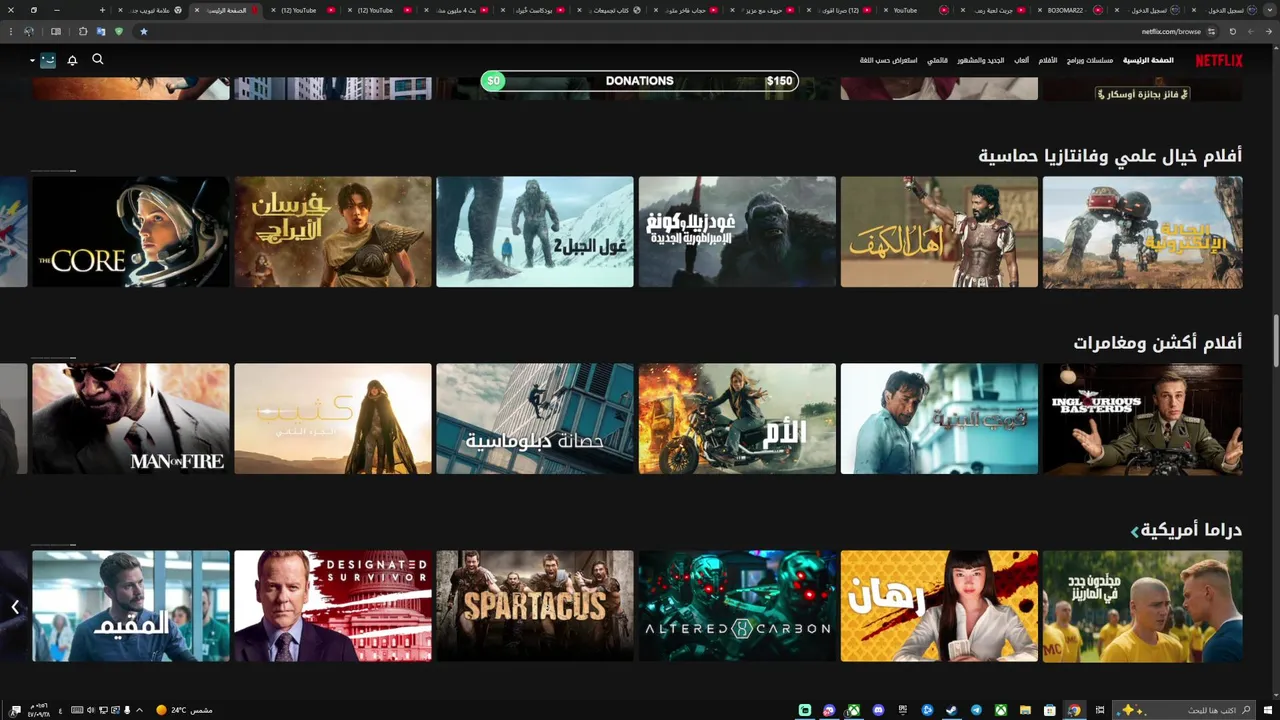
Task: Open the كثيب (Dune) thumbnail
Action: 333,419
